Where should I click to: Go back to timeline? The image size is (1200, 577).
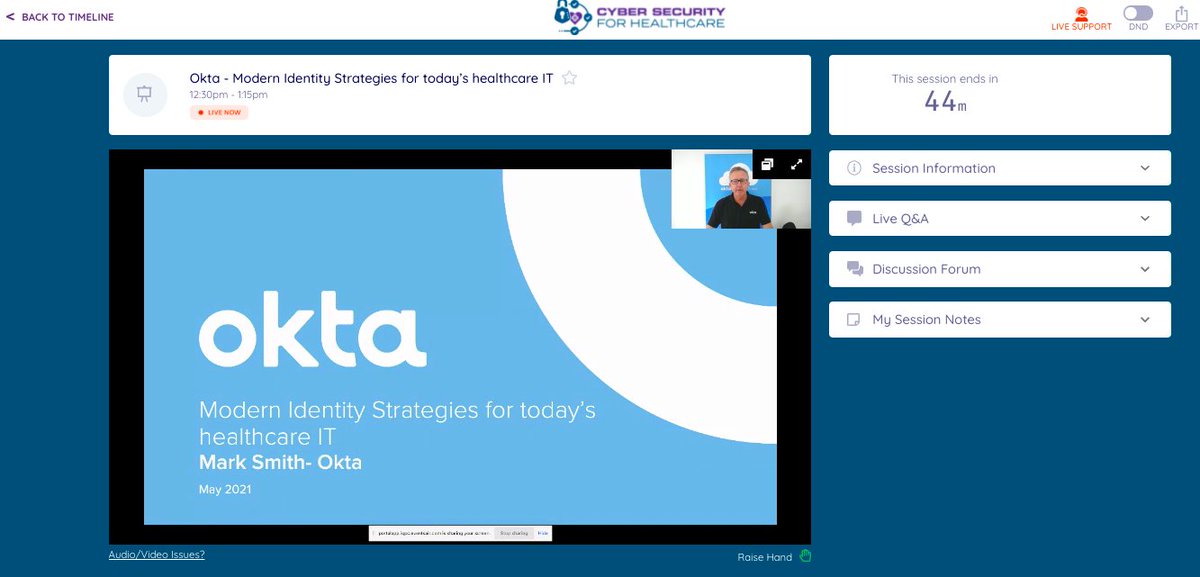pos(60,17)
